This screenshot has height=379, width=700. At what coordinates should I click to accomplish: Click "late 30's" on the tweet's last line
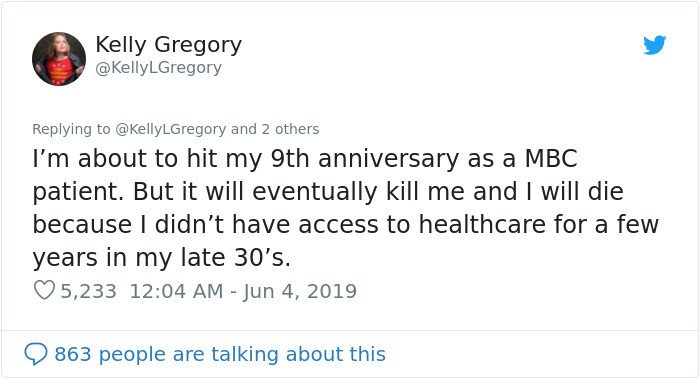tap(235, 258)
